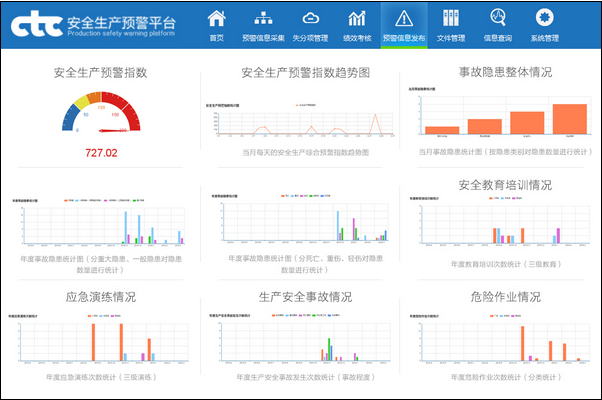Click the 安全生产预警指数 gauge dial
This screenshot has height=400, width=602.
[x=102, y=113]
